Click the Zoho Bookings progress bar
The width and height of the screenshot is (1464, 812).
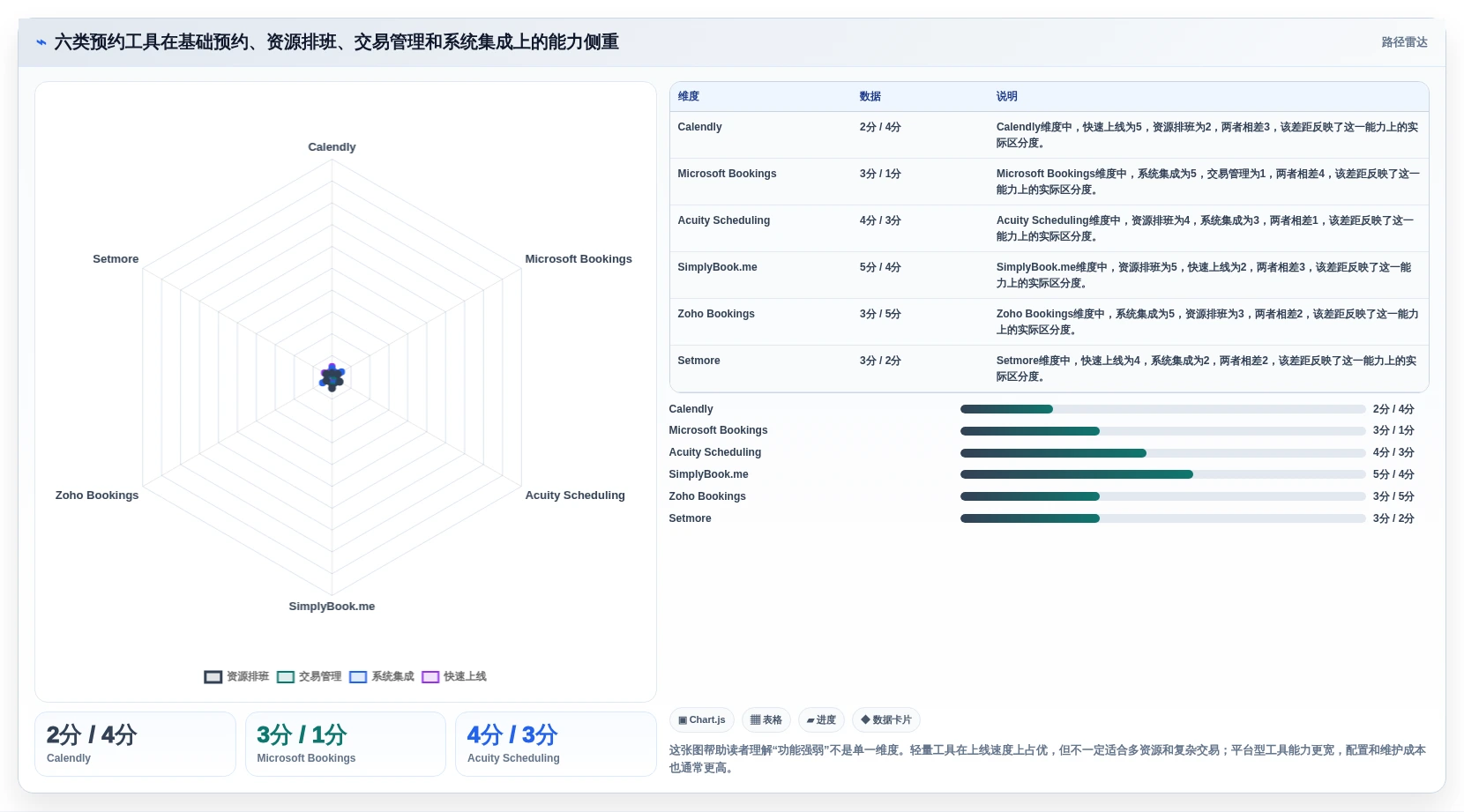click(1162, 496)
